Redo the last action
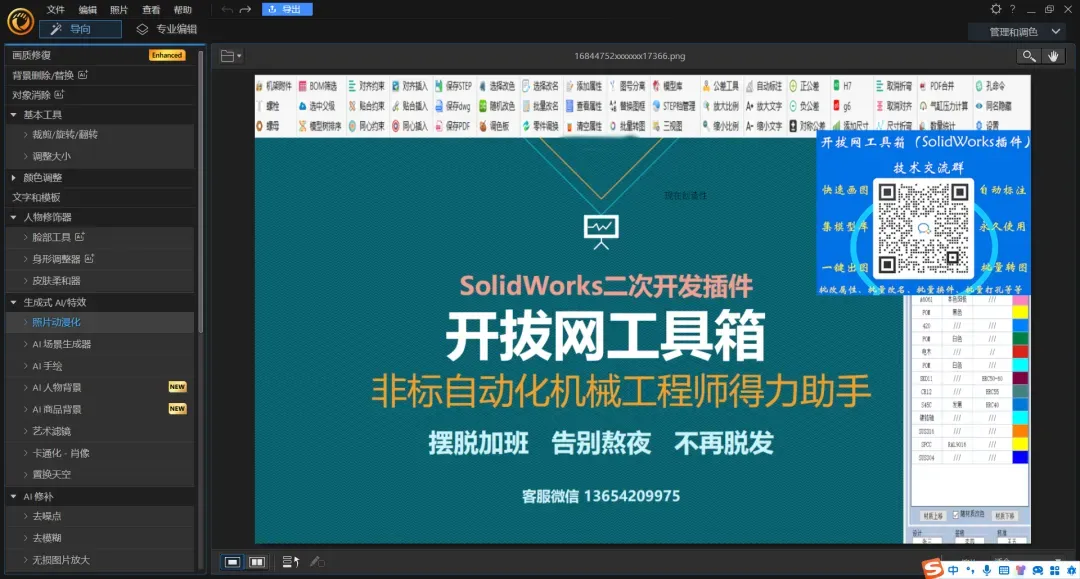Screen dimensions: 1080x579 pyautogui.click(x=245, y=10)
